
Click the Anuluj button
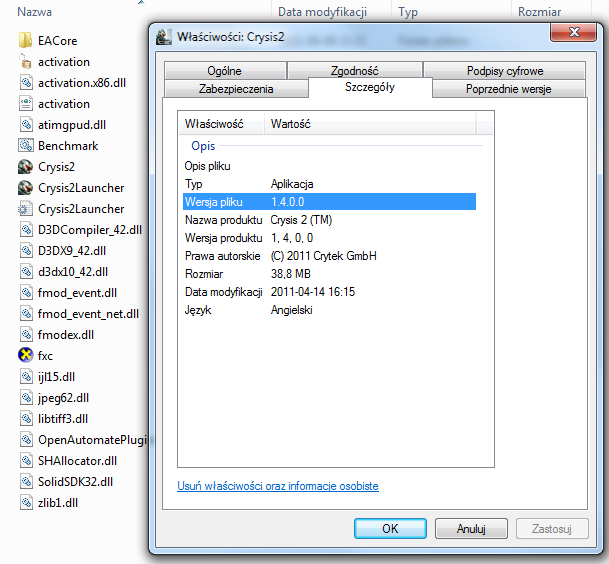point(471,528)
